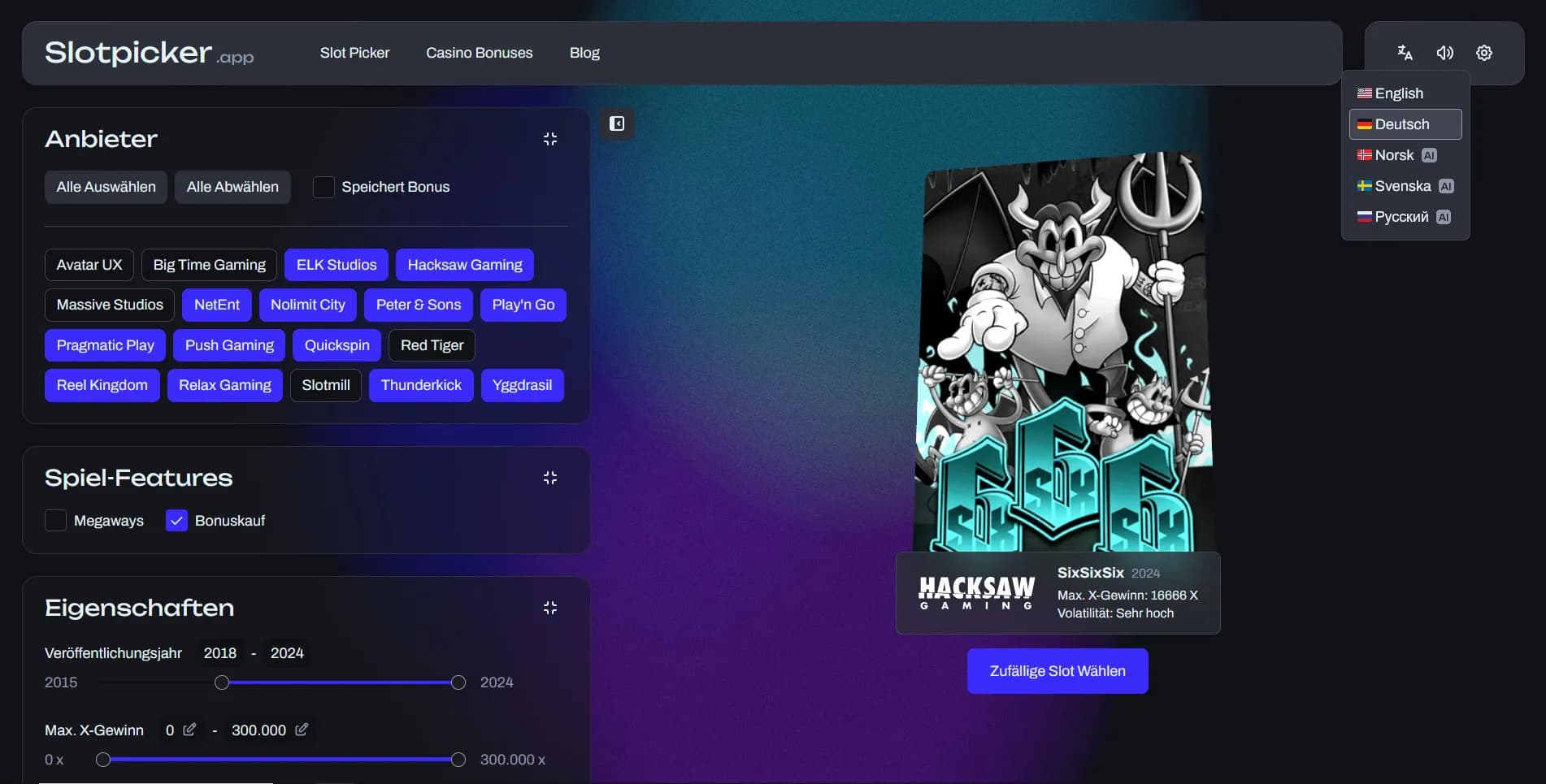Enable the Megaways checkbox
1546x784 pixels.
54,520
